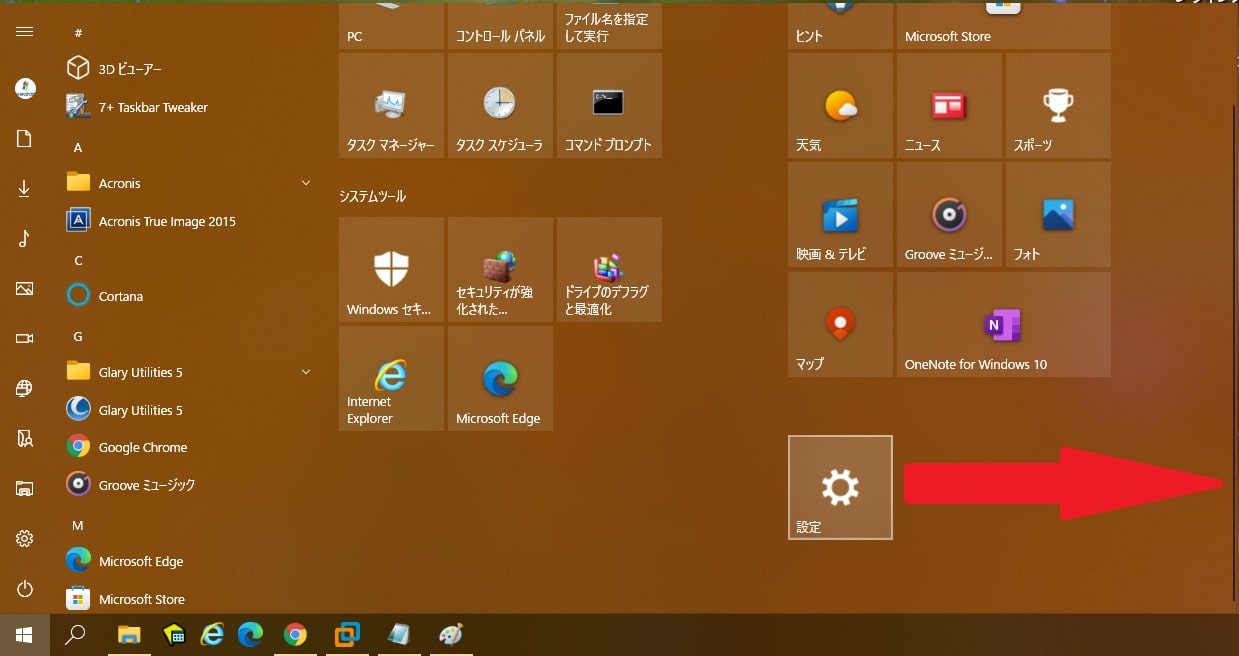This screenshot has height=656, width=1239.
Task: Open Pictures folder from the left rail
Action: tap(25, 289)
